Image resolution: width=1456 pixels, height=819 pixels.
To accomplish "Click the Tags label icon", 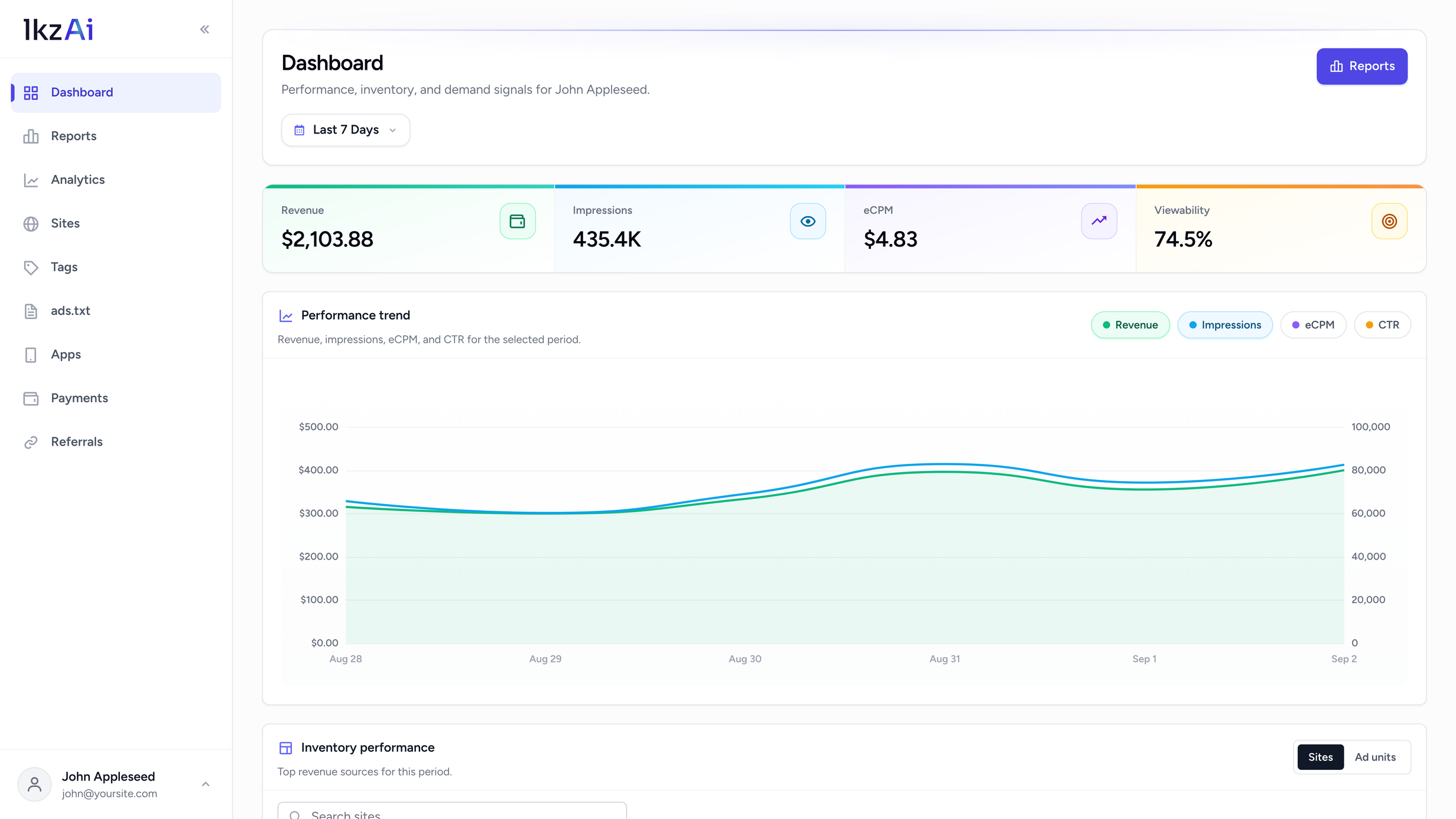I will [x=31, y=268].
